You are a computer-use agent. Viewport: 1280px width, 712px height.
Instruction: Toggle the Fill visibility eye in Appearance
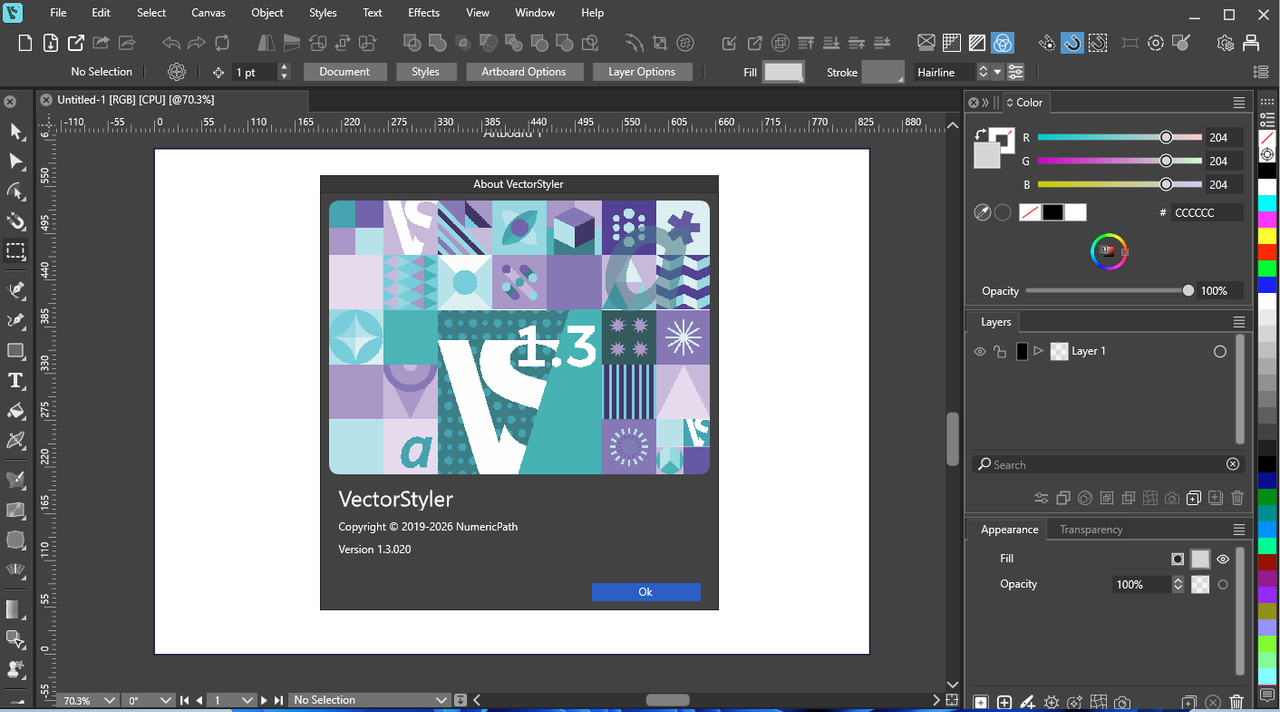click(x=1223, y=559)
